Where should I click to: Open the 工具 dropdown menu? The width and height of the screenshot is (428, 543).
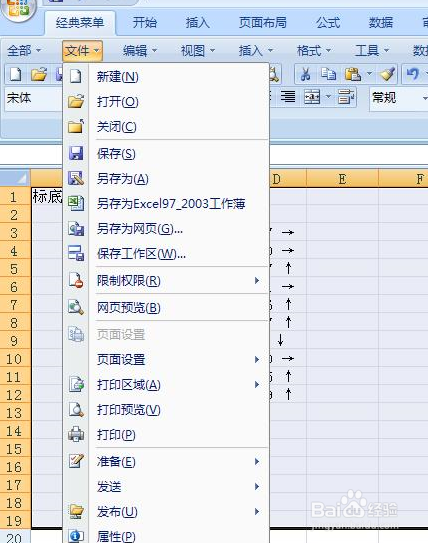tap(372, 51)
